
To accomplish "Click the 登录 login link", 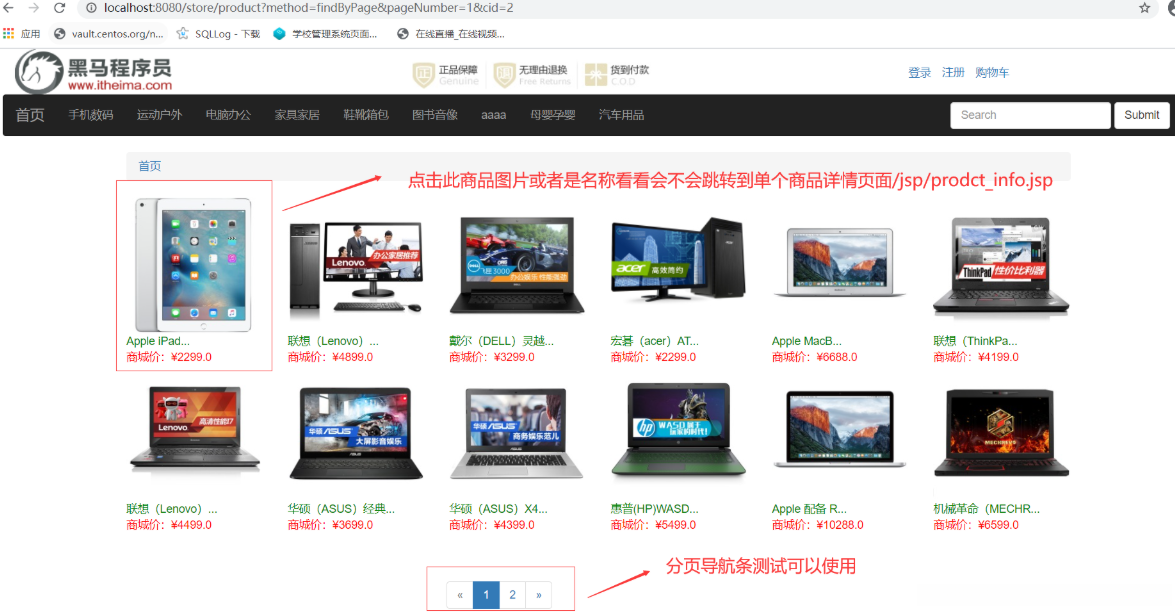I will [919, 72].
